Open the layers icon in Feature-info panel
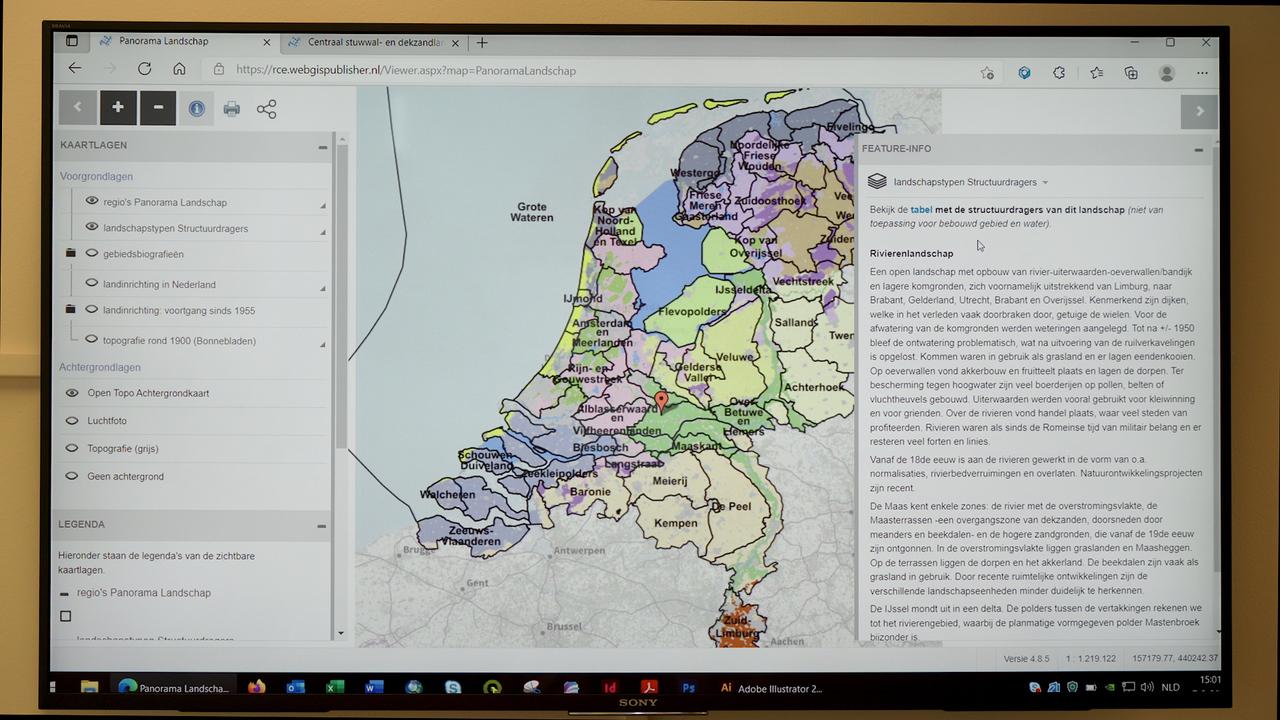 877,182
